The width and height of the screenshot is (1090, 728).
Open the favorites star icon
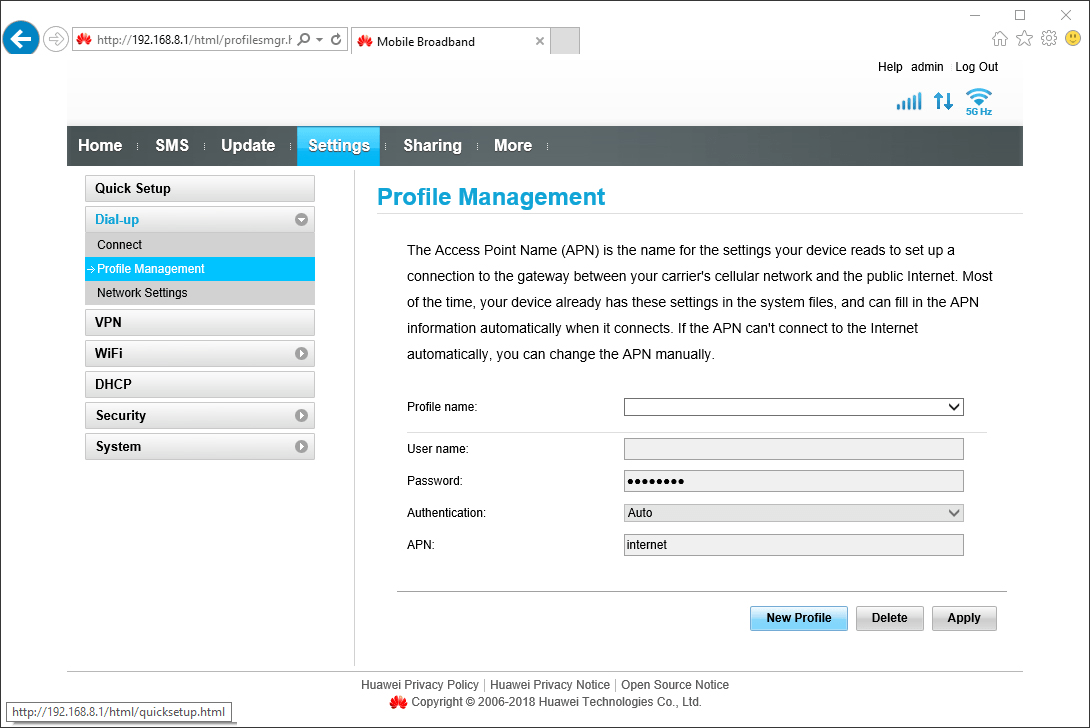(x=1024, y=39)
